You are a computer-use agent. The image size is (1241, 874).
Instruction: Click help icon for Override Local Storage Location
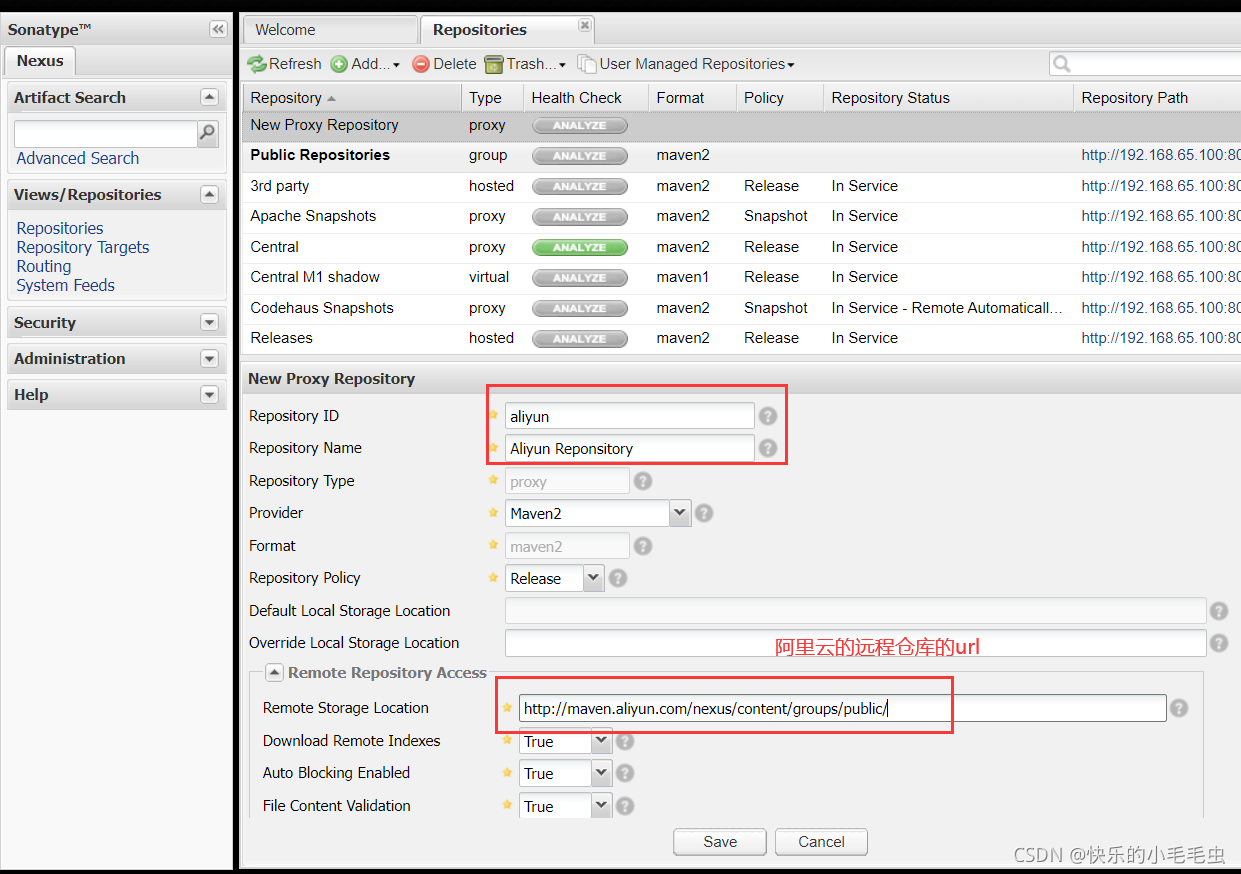1218,643
